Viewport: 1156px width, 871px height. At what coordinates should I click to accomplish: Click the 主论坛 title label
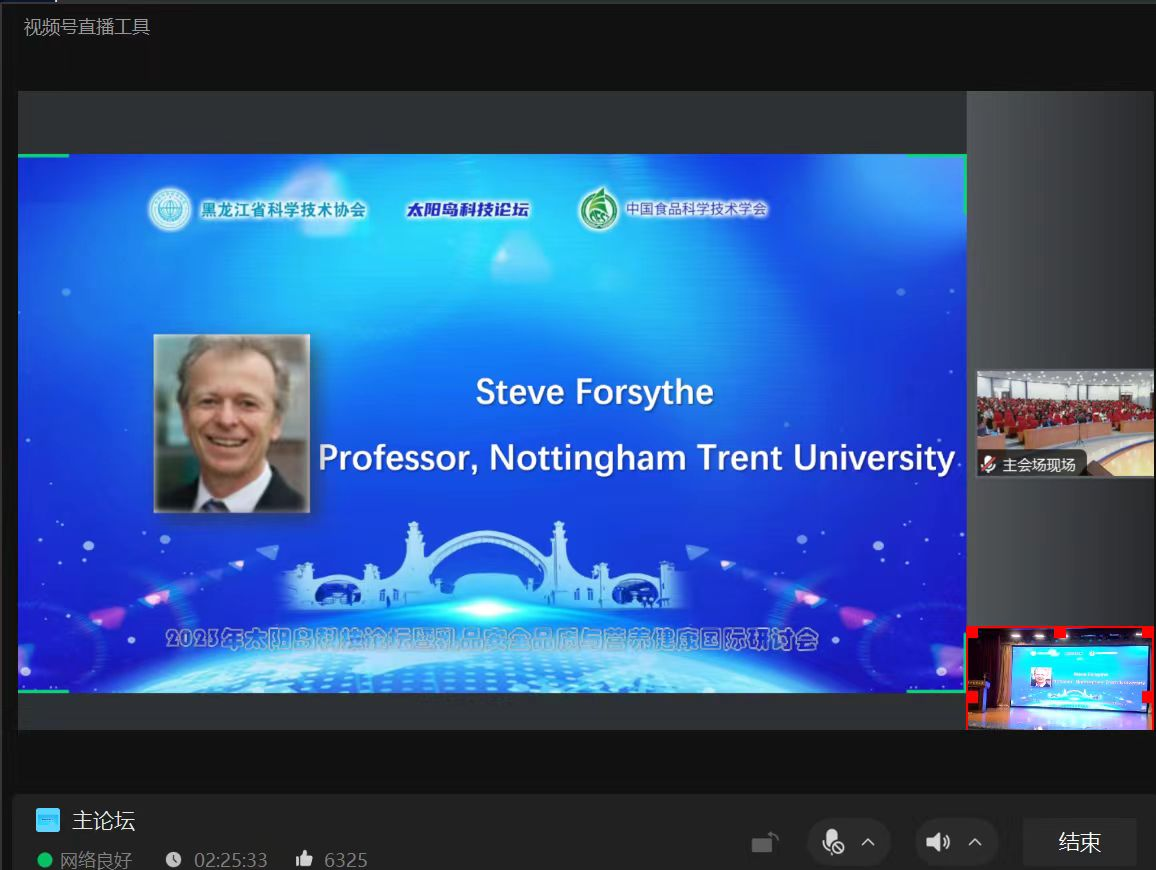tap(103, 821)
